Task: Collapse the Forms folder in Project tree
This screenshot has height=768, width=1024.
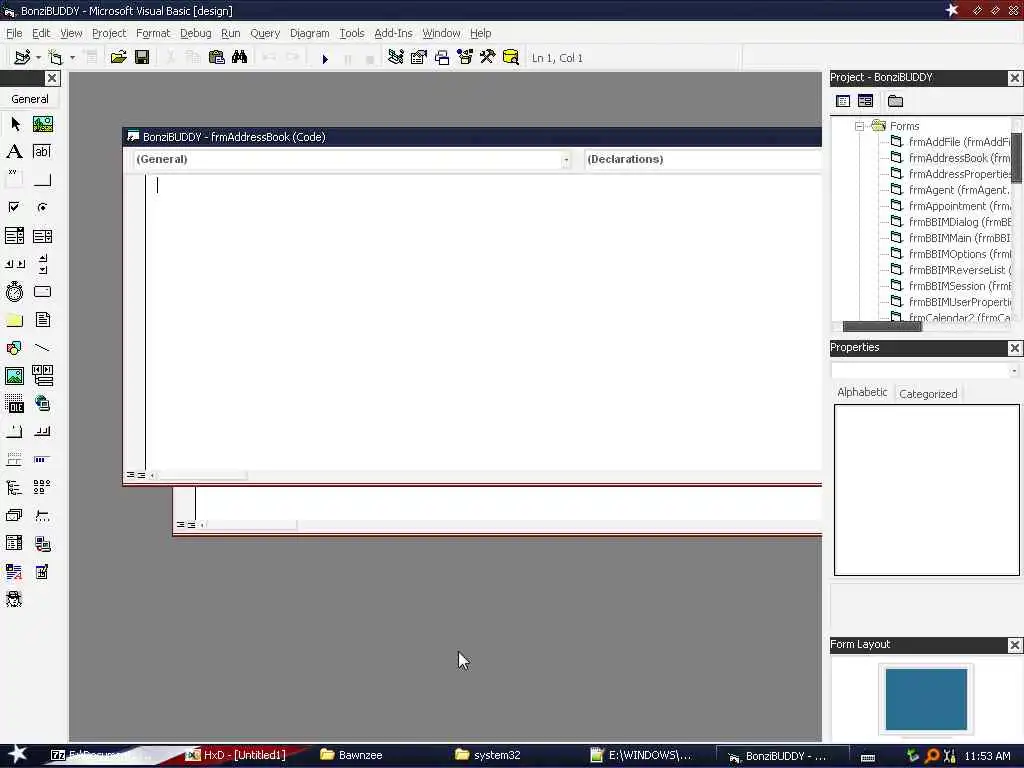Action: point(859,126)
